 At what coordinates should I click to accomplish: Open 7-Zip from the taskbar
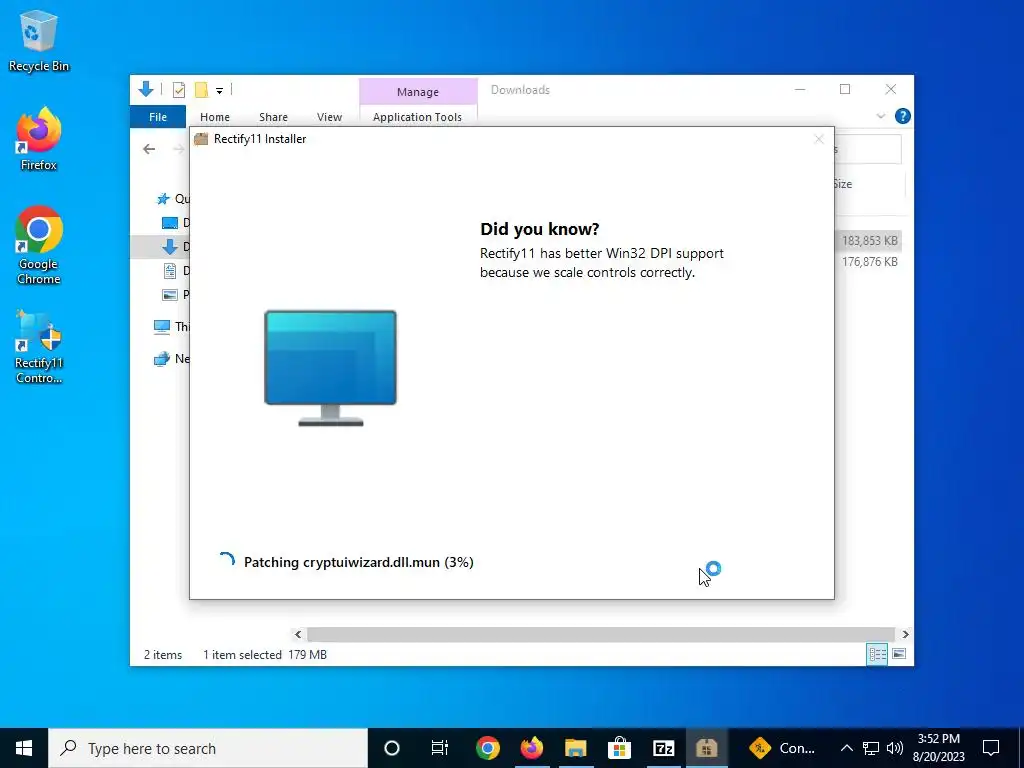click(x=663, y=748)
